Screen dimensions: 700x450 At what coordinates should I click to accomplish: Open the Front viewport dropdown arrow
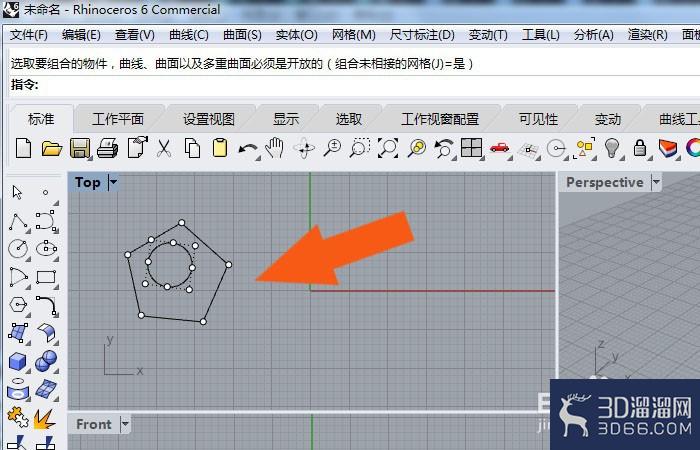pos(125,424)
